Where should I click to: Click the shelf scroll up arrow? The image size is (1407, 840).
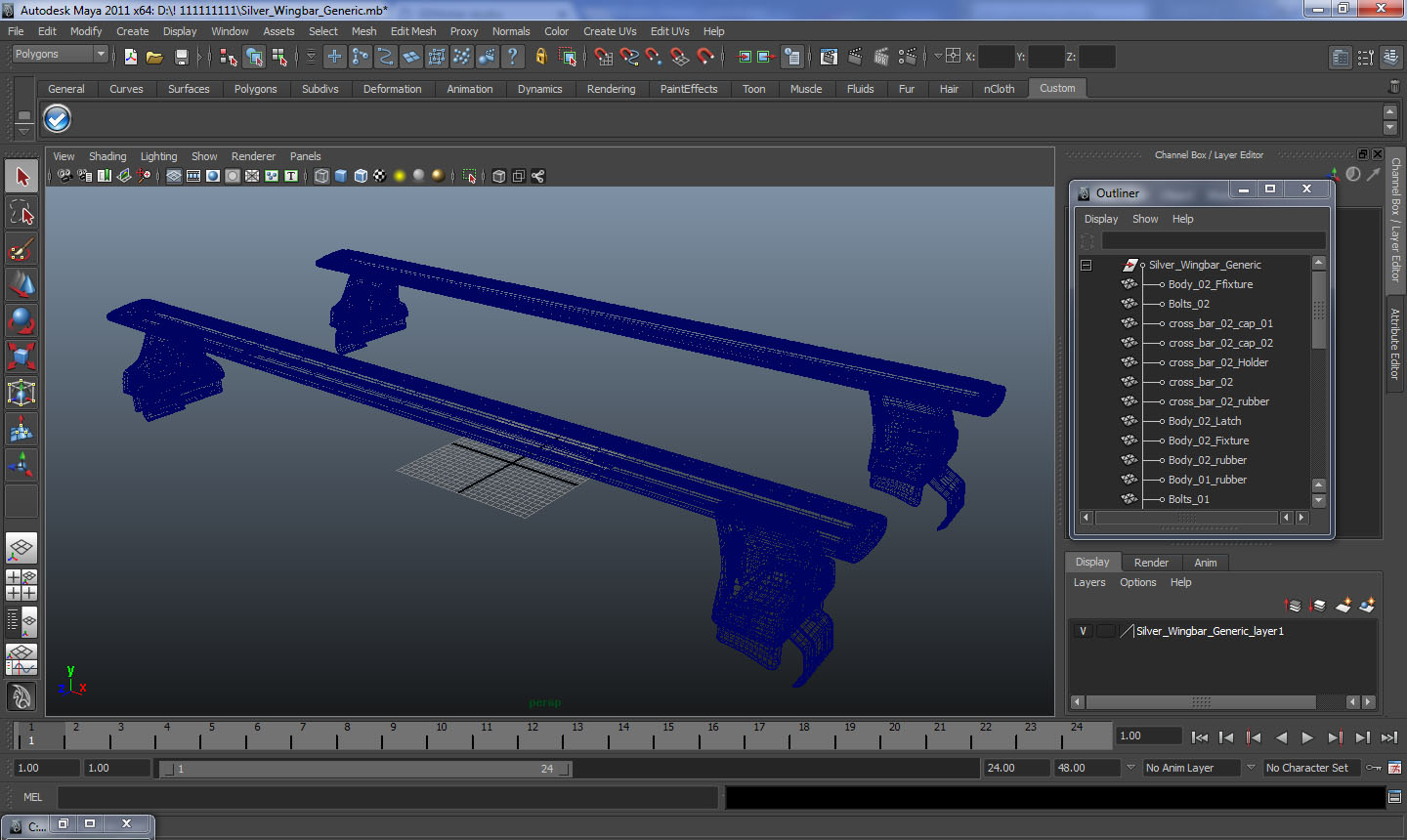click(x=1390, y=113)
